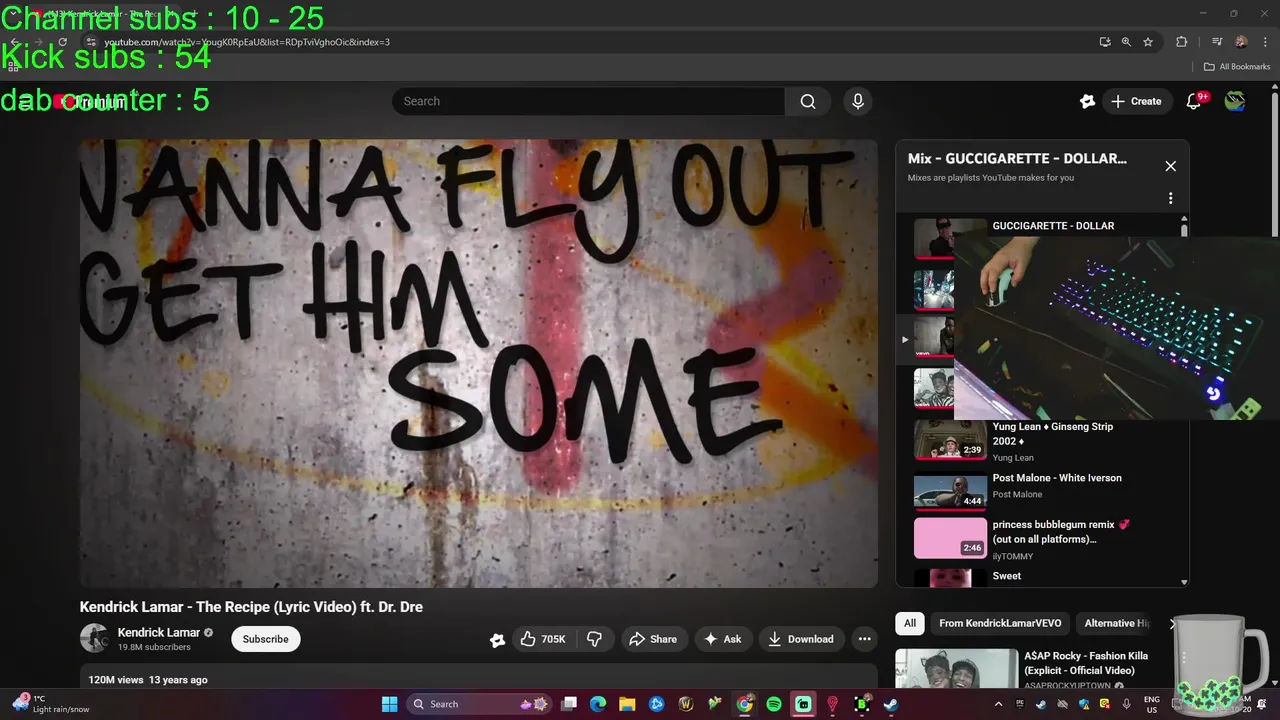1280x720 pixels.
Task: Click Kendrick Lamar channel avatar
Action: [94, 638]
